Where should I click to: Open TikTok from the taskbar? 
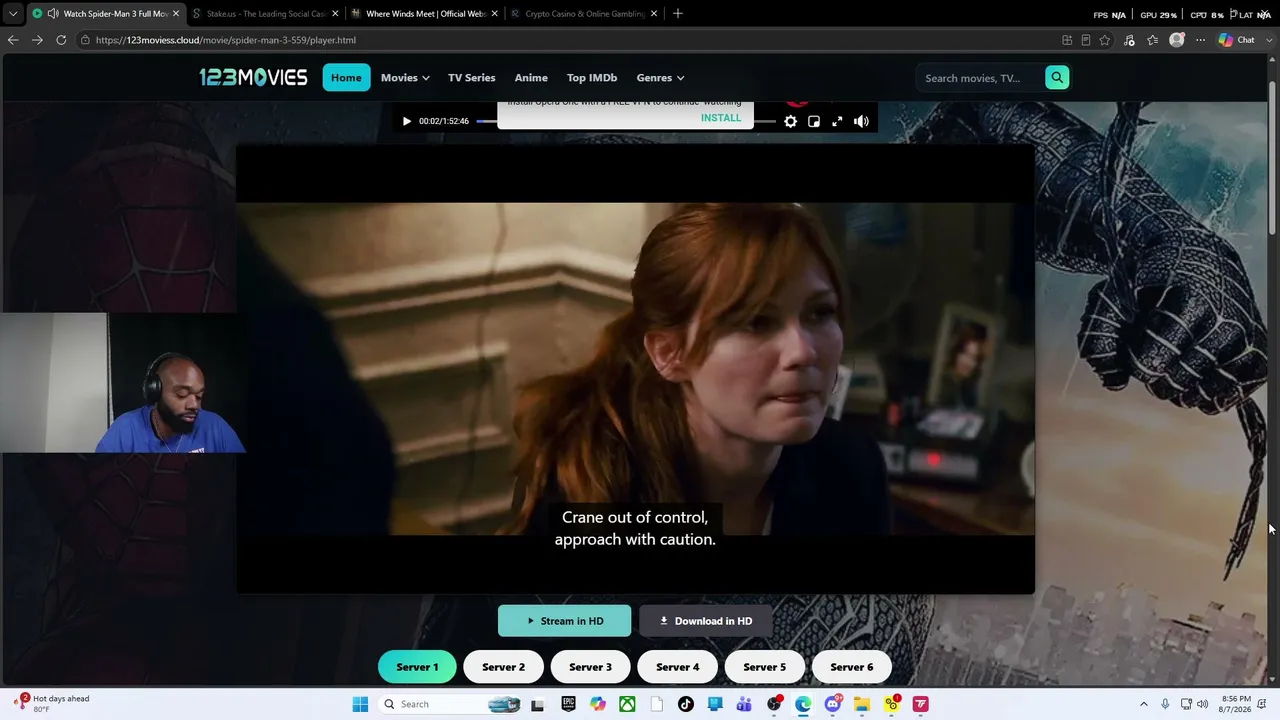[685, 704]
